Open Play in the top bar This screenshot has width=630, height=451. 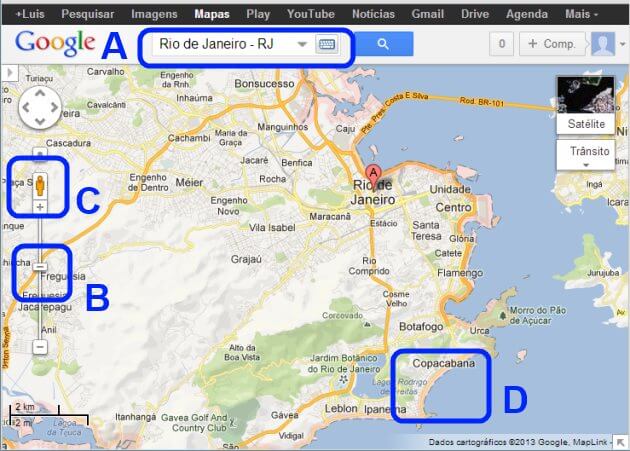tap(258, 14)
